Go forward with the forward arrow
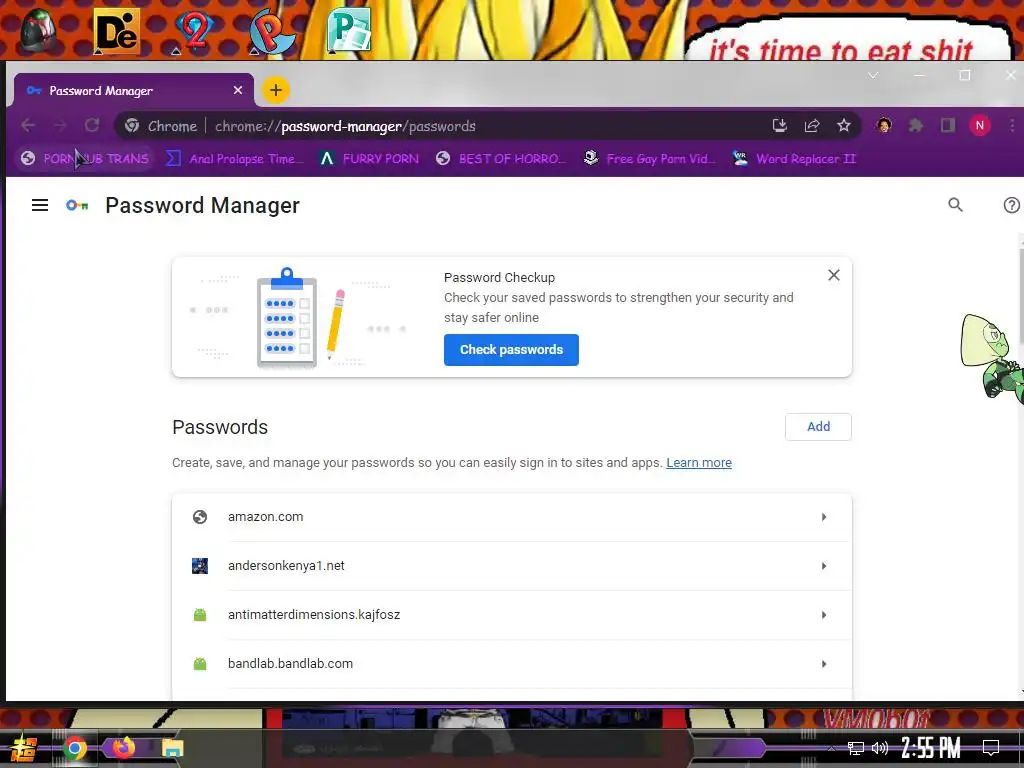The width and height of the screenshot is (1024, 768). pos(60,125)
